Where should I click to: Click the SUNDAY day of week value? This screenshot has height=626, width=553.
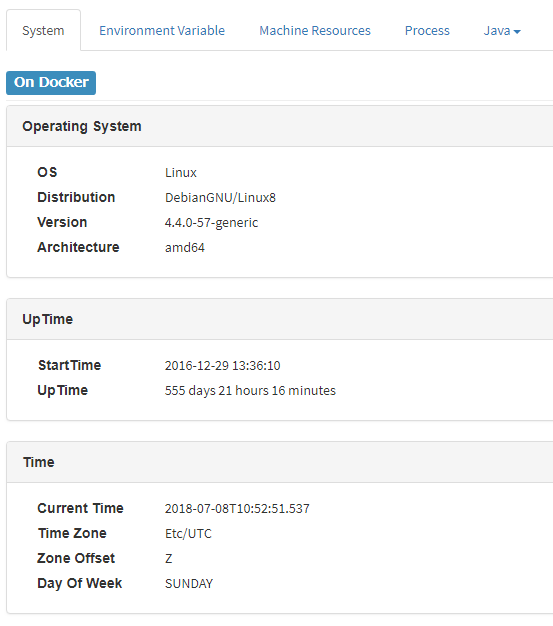coord(189,584)
